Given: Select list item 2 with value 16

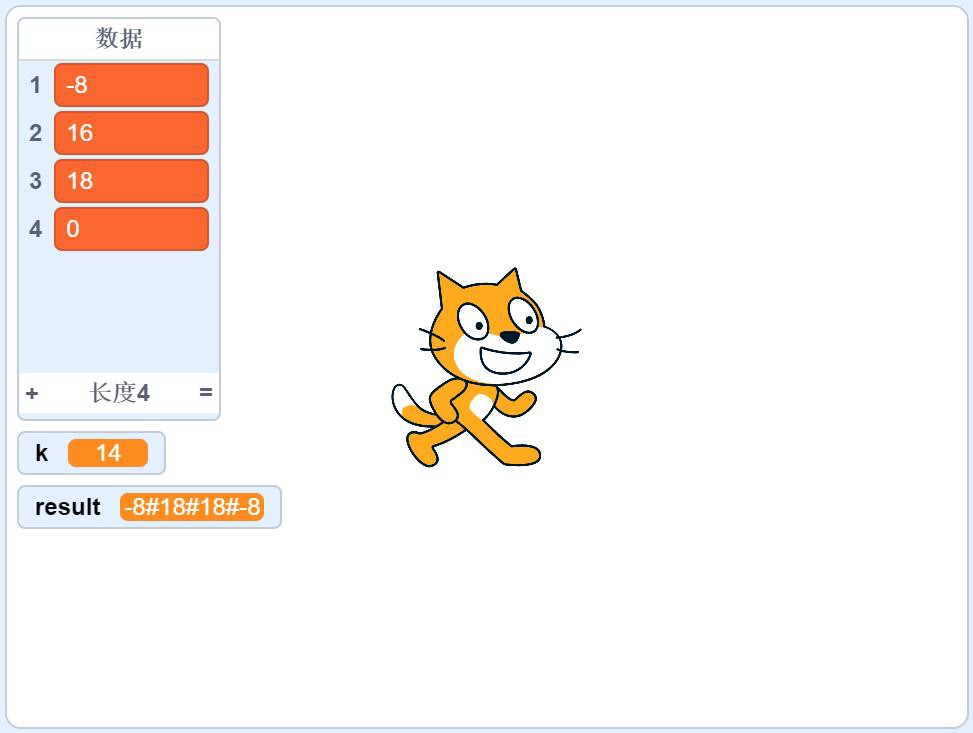Looking at the screenshot, I should point(132,133).
